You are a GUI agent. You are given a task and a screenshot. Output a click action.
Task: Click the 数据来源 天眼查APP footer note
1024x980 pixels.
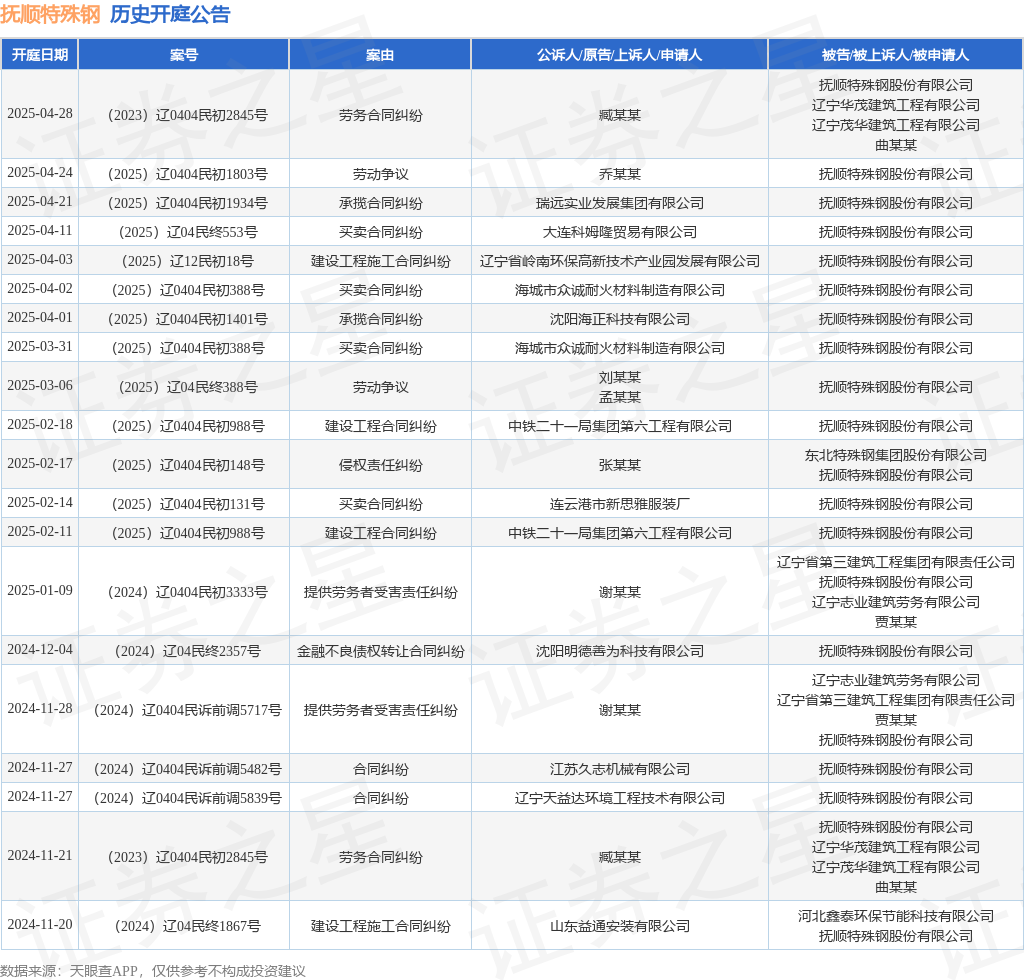point(153,971)
